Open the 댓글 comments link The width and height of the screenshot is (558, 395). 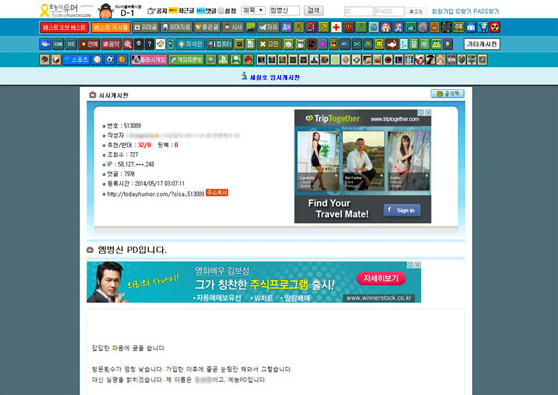point(206,11)
